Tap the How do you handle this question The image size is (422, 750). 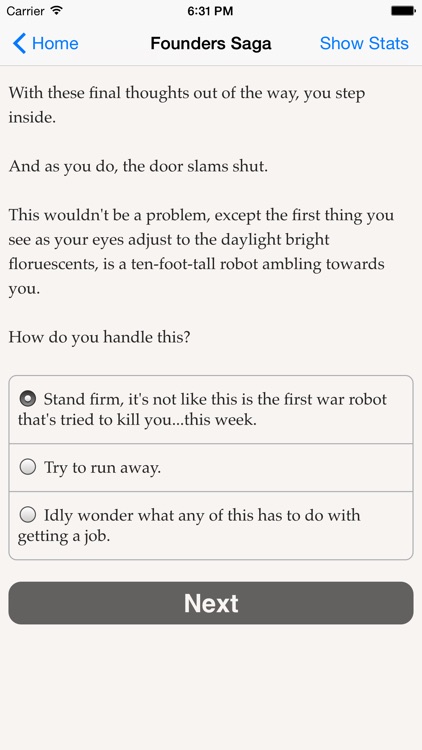pyautogui.click(x=100, y=338)
